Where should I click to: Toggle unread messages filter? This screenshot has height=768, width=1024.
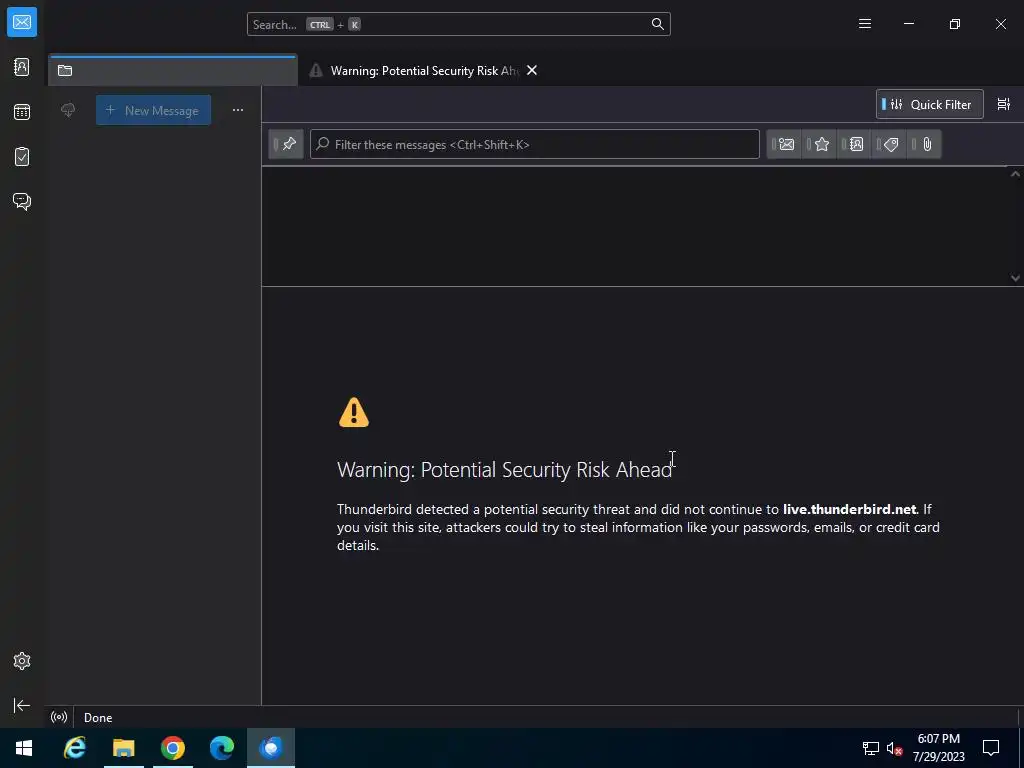tap(784, 144)
